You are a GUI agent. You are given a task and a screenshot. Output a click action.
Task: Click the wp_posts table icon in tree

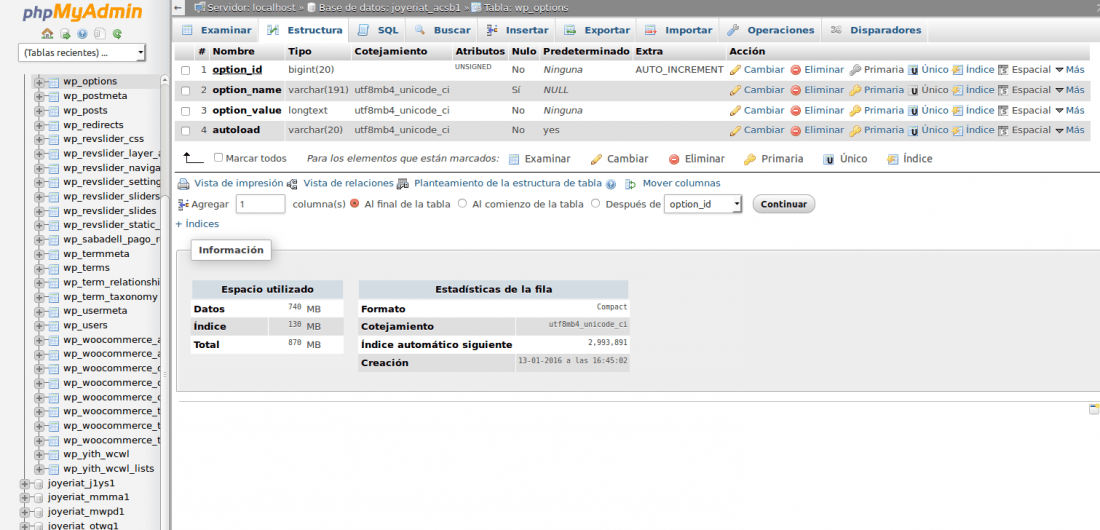pyautogui.click(x=53, y=111)
